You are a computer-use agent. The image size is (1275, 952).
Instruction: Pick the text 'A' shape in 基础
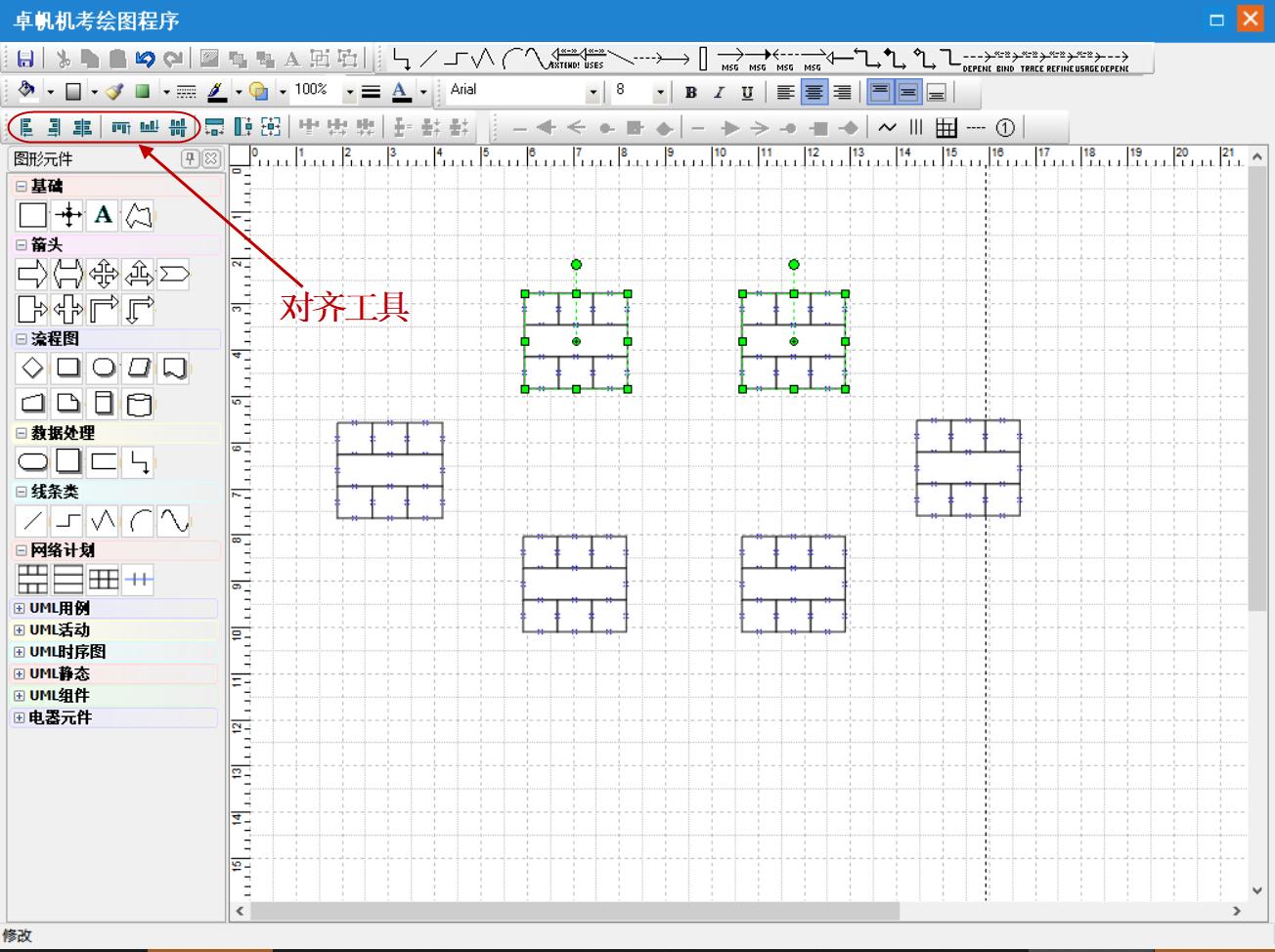(x=103, y=215)
